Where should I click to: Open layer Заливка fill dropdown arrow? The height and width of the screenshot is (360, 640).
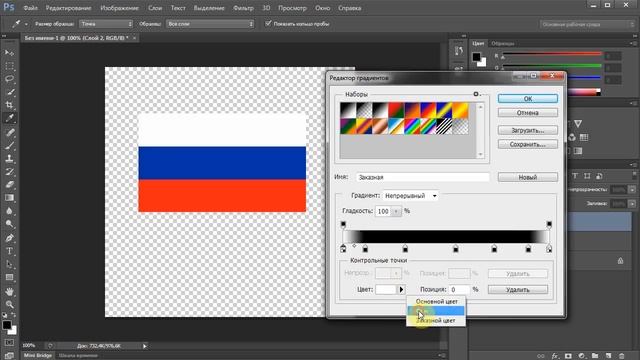(x=632, y=203)
